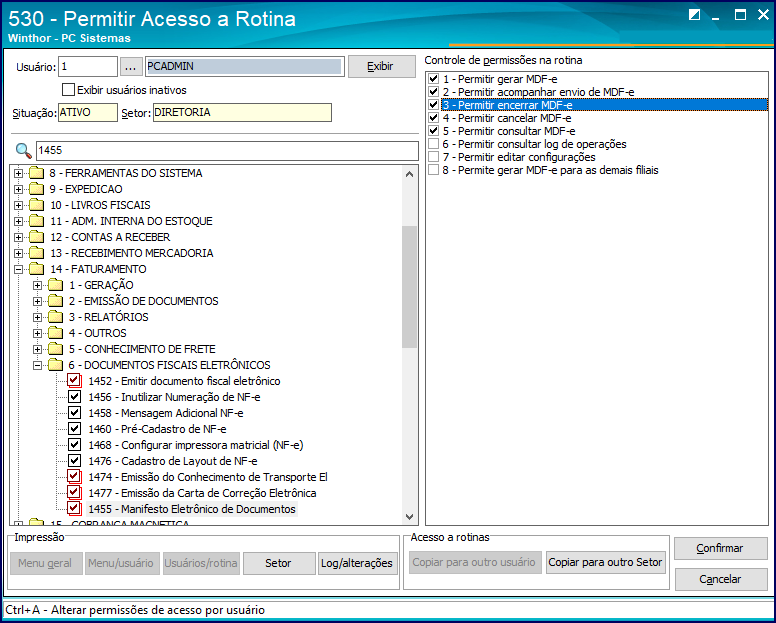Expand 4 - OUTROS subfolder

coord(37,333)
